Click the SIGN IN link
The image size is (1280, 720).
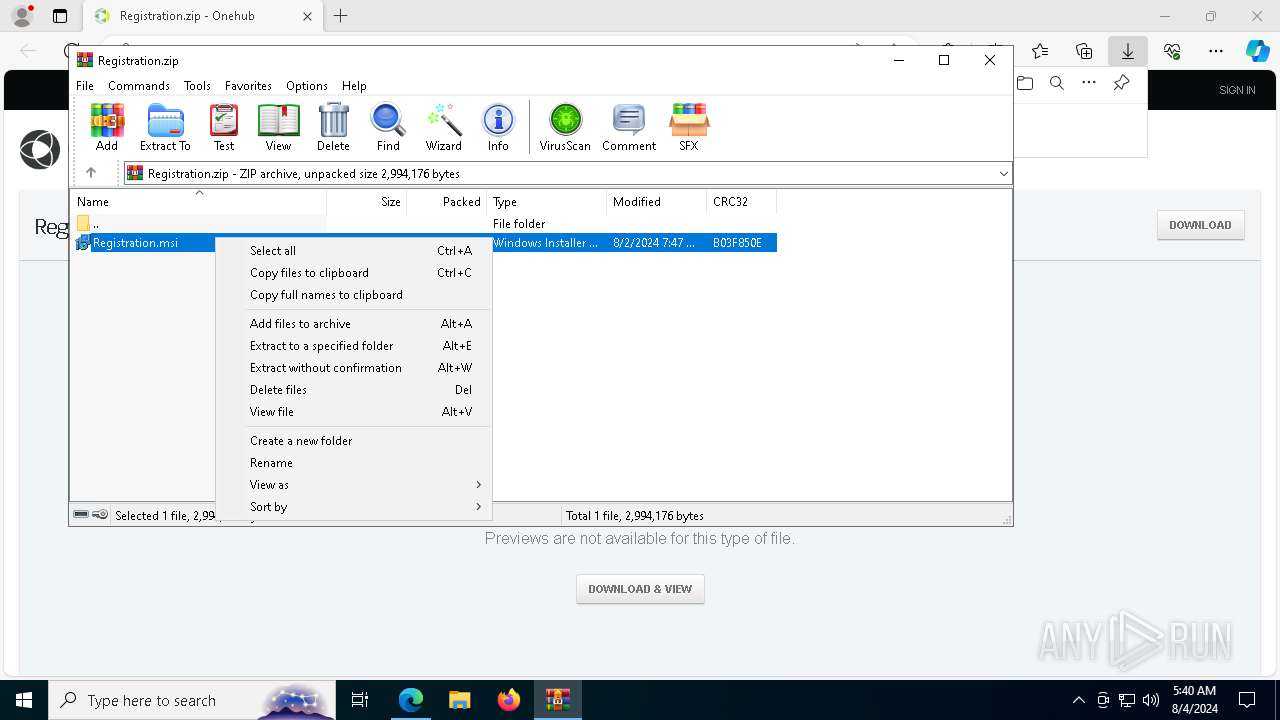(x=1237, y=90)
